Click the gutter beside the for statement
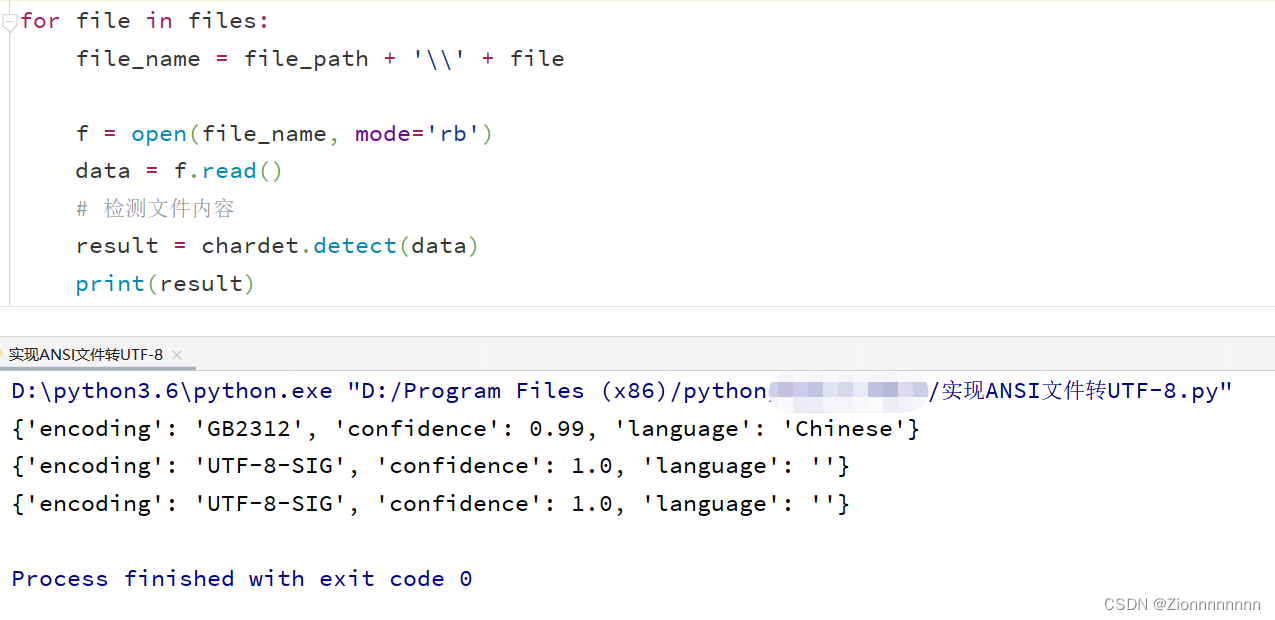The width and height of the screenshot is (1275, 620). click(8, 20)
